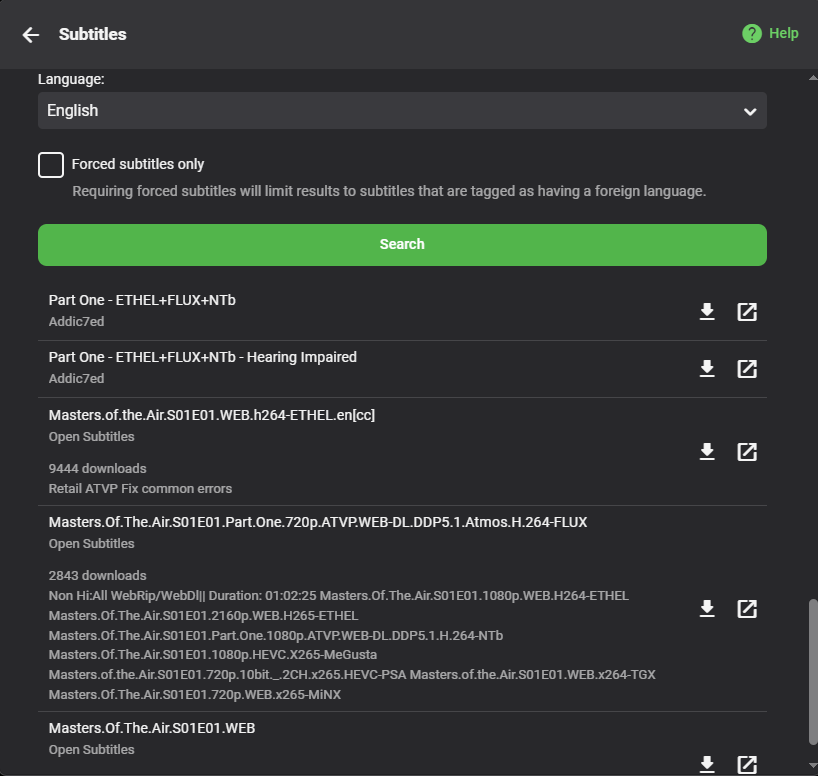Click the back arrow next to Subtitles
Screen dimensions: 818x776
pos(31,35)
